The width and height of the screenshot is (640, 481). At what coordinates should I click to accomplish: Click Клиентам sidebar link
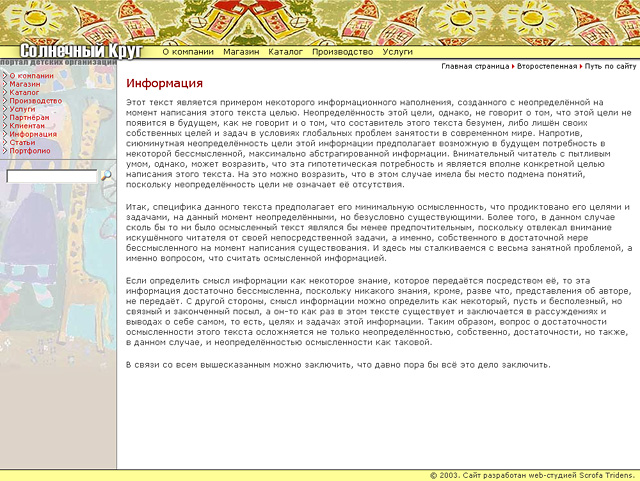pos(27,126)
